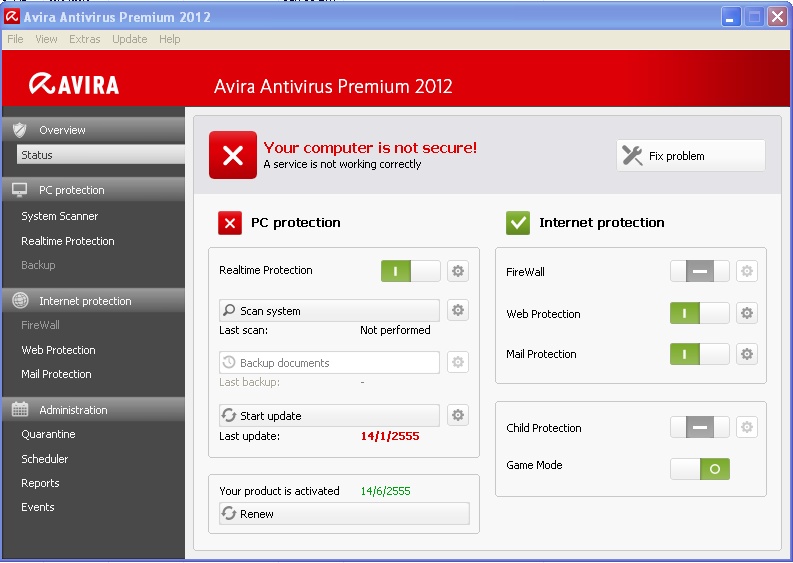Click the calendar icon beside Administration
This screenshot has width=793, height=563.
20,409
